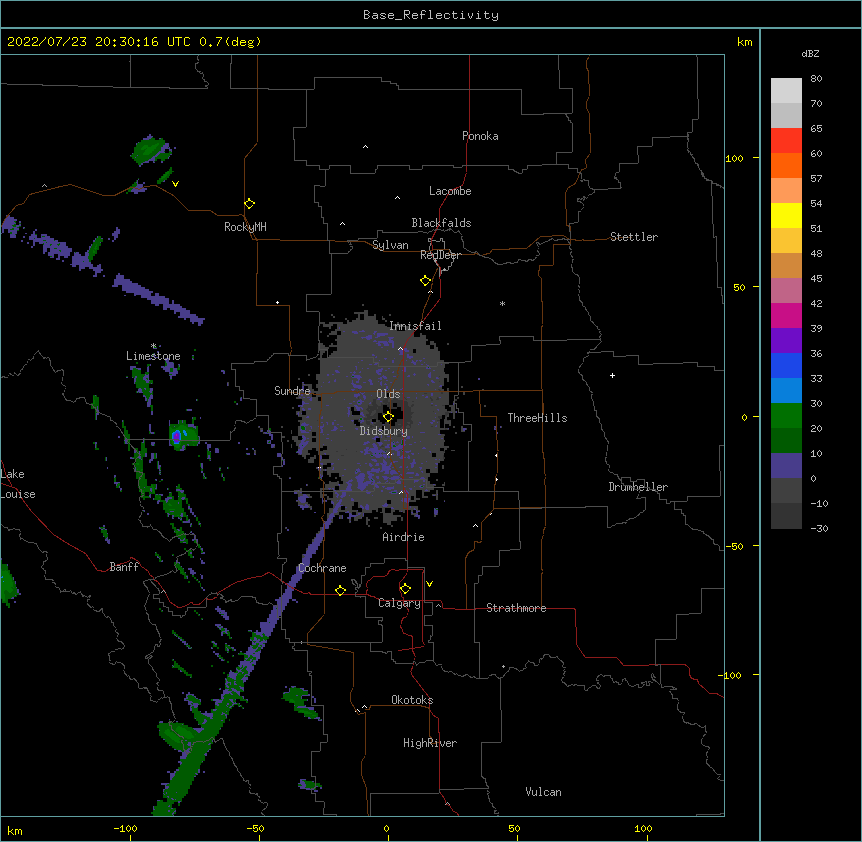
Task: Click the yellow V marker east of Calgary
Action: click(429, 584)
